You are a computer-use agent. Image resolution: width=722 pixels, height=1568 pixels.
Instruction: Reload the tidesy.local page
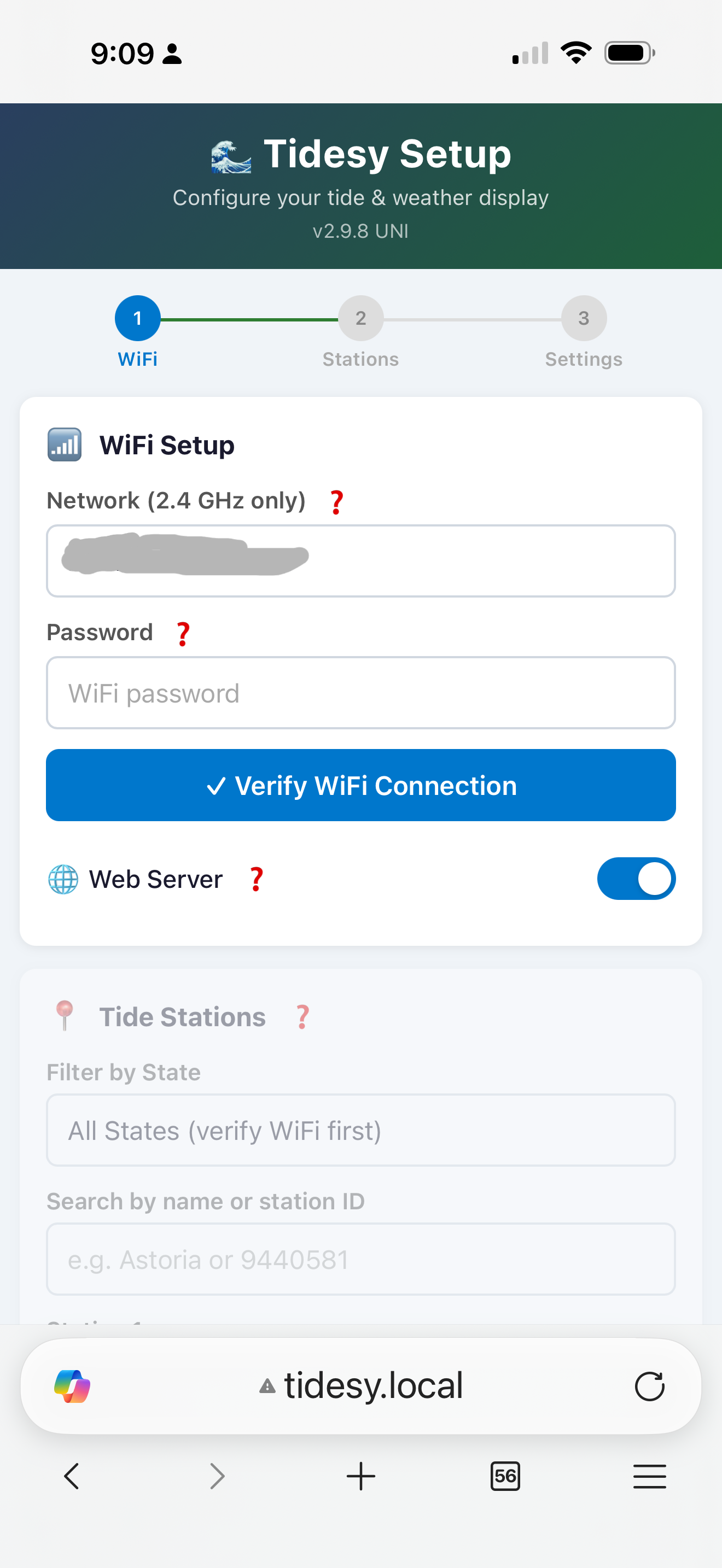click(x=649, y=1386)
